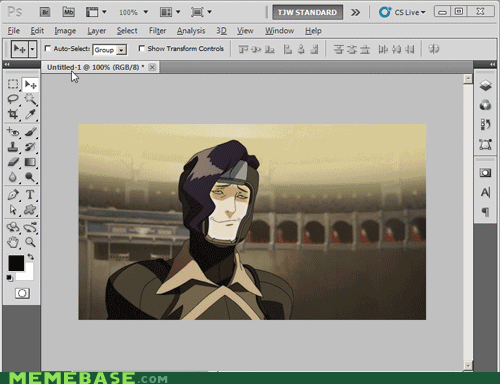This screenshot has height=384, width=500.
Task: Select the Untitled-1 document tab
Action: pos(95,67)
